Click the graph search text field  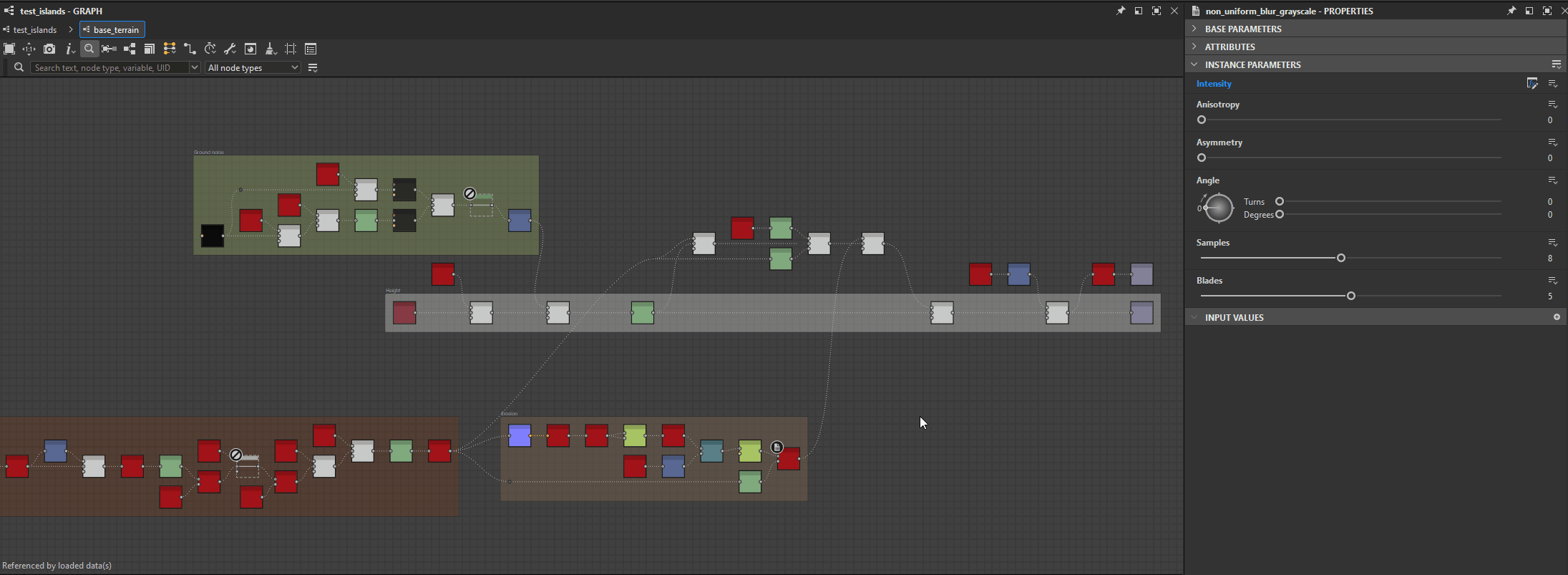pyautogui.click(x=109, y=67)
